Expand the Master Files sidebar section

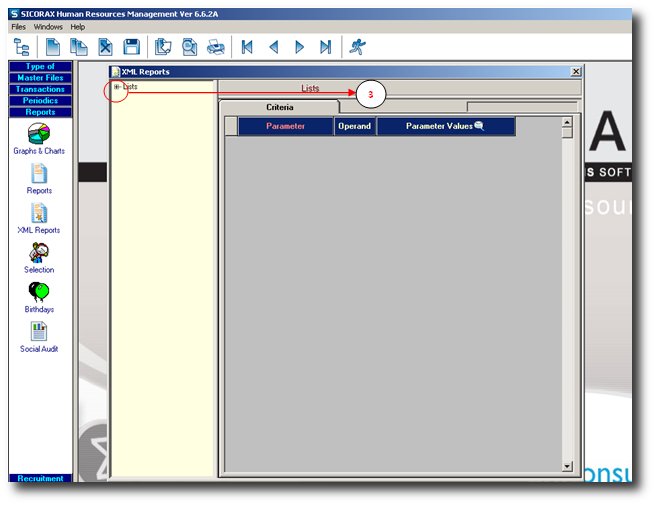click(40, 78)
